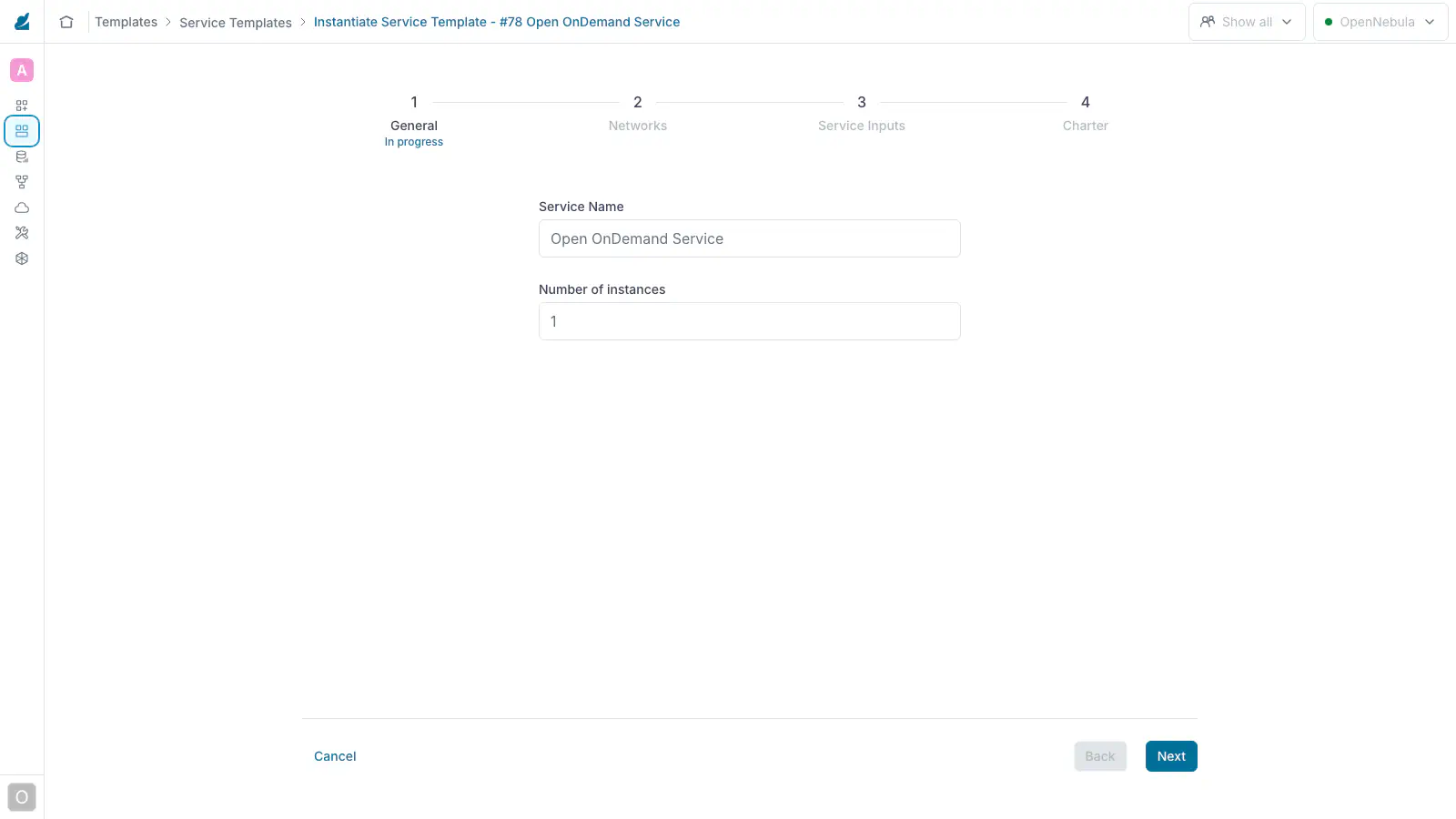Image resolution: width=1456 pixels, height=819 pixels.
Task: Open the cloud icon in sidebar
Action: tap(22, 207)
